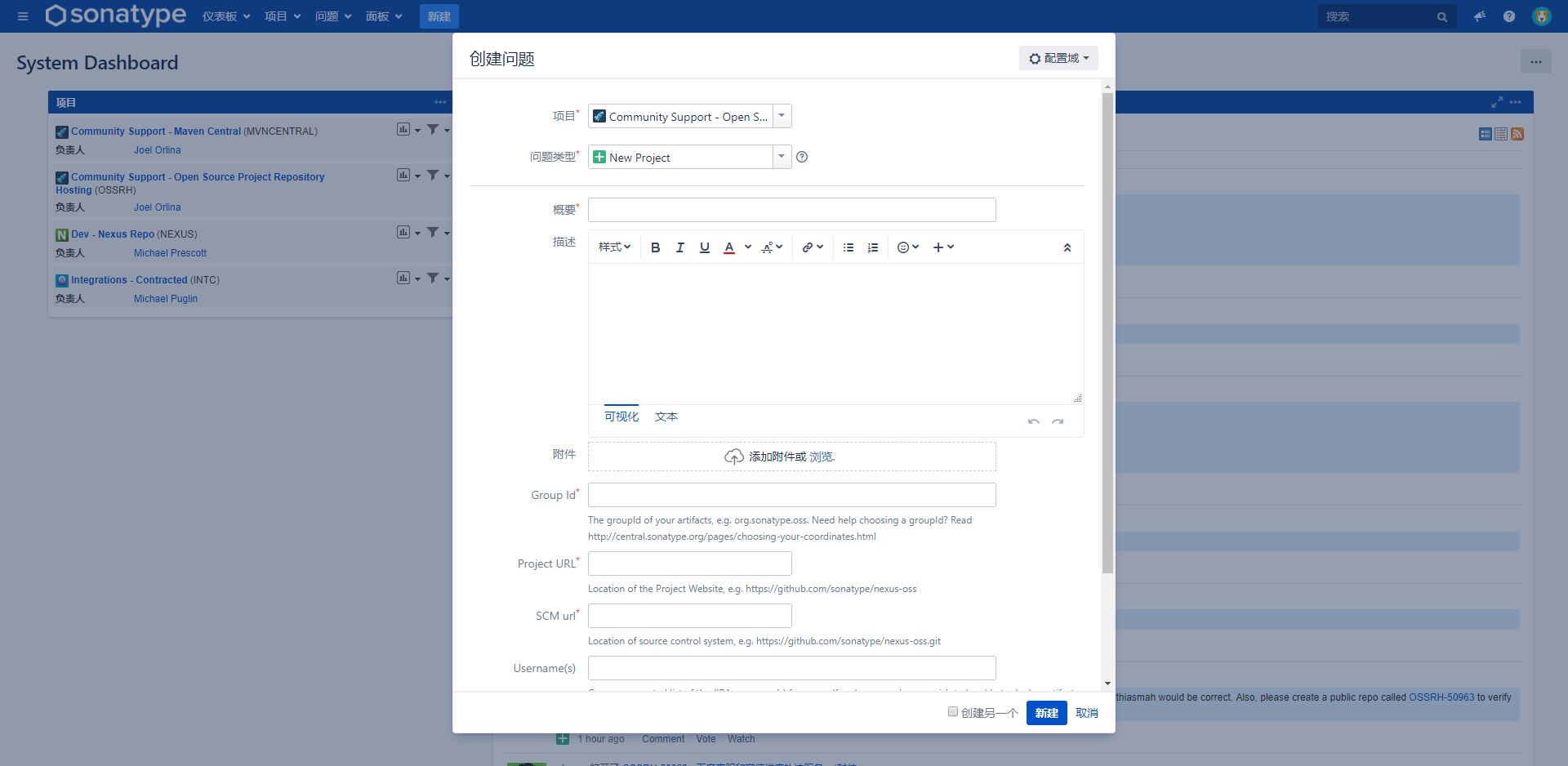
Task: Open the 样式 text style dropdown
Action: (614, 247)
